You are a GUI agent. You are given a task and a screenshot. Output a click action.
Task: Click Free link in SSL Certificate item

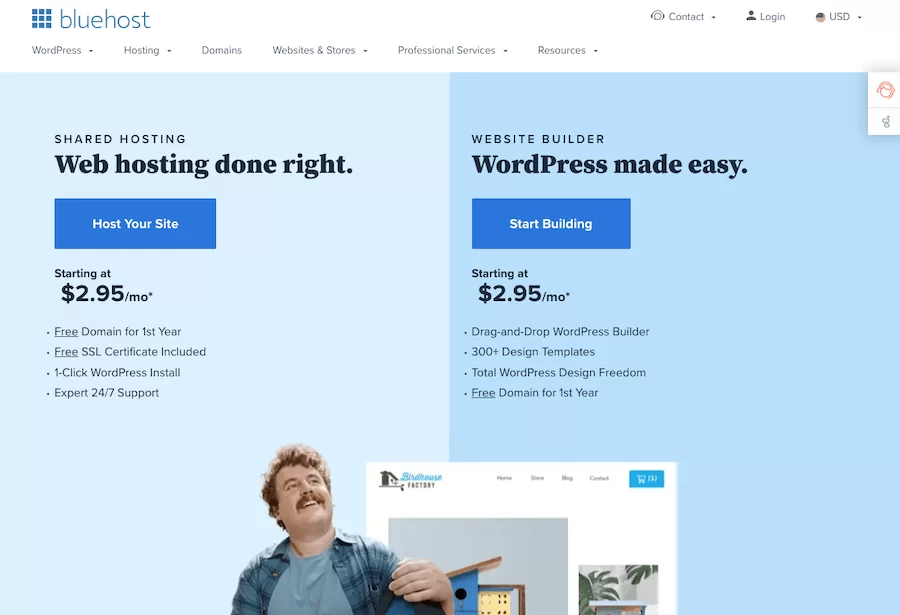tap(66, 352)
